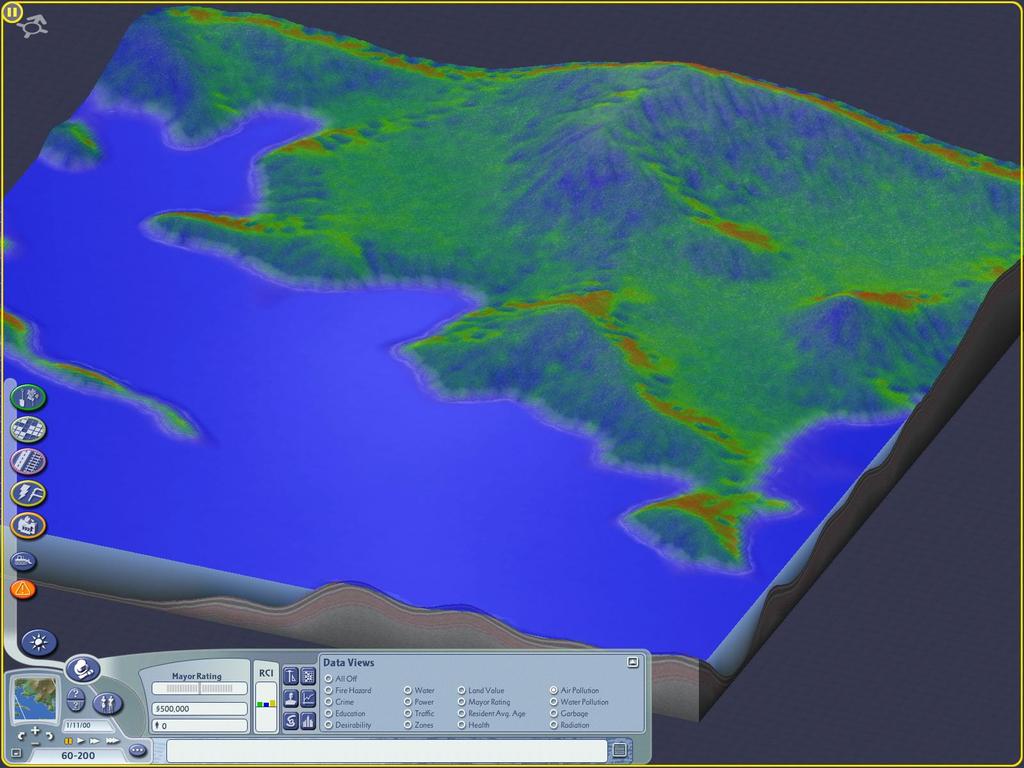Select the Land Value data view
This screenshot has width=1024, height=768.
(x=481, y=690)
